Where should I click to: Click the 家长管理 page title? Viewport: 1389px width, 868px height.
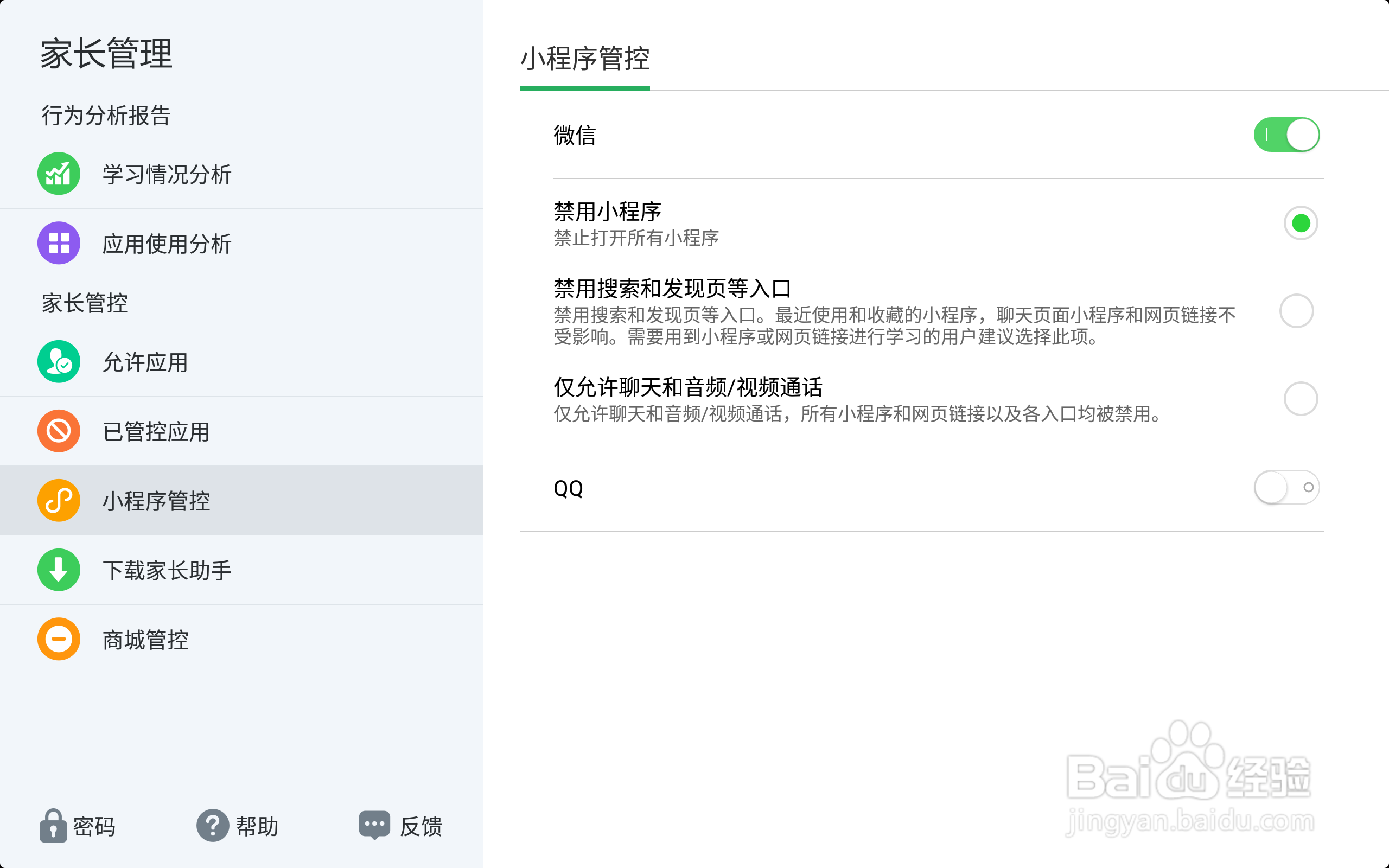point(106,54)
